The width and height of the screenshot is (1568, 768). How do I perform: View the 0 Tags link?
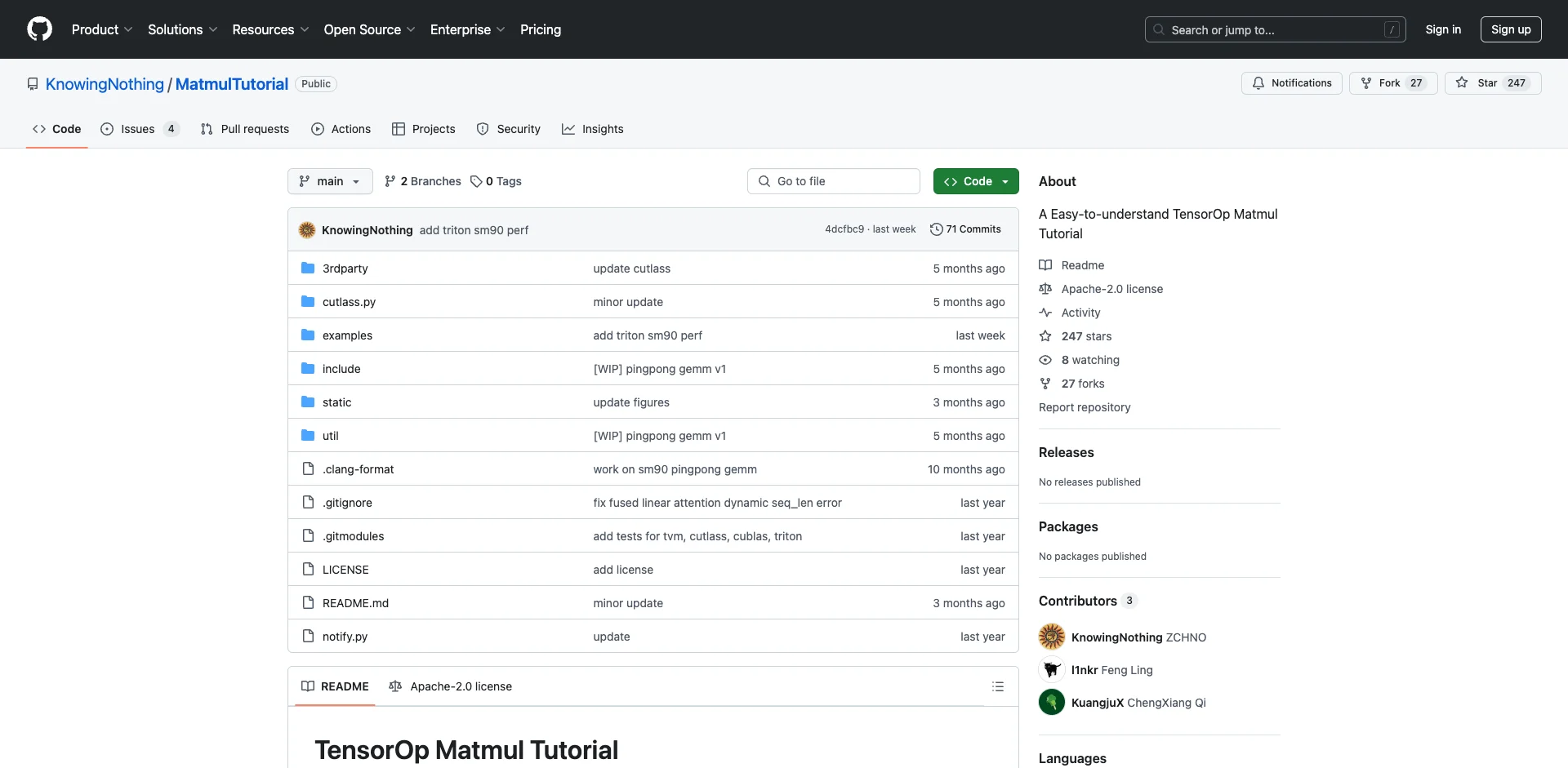click(x=496, y=181)
